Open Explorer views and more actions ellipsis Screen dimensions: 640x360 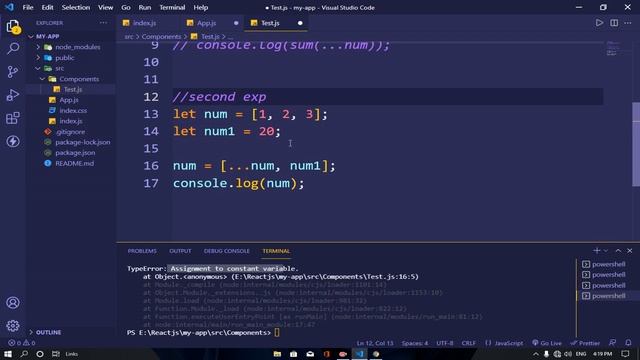103,23
